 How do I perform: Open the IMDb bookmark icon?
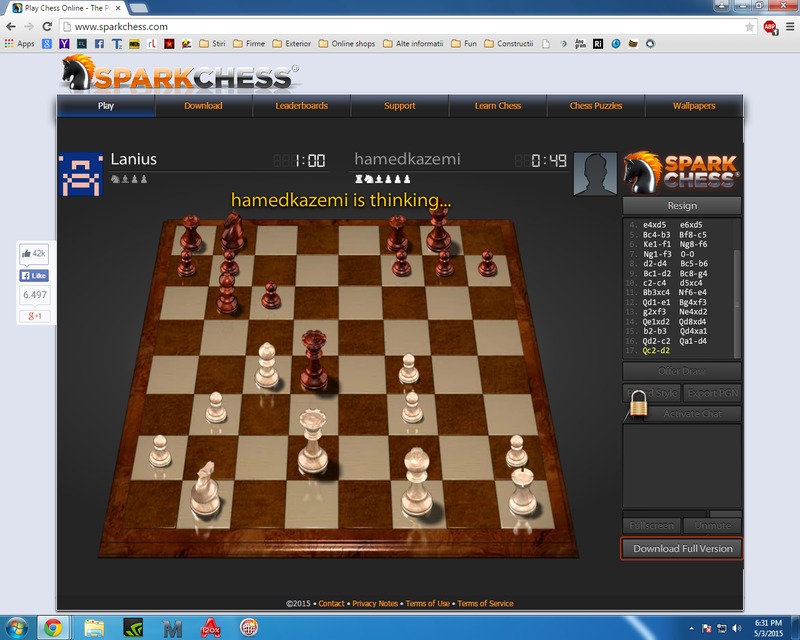point(134,44)
